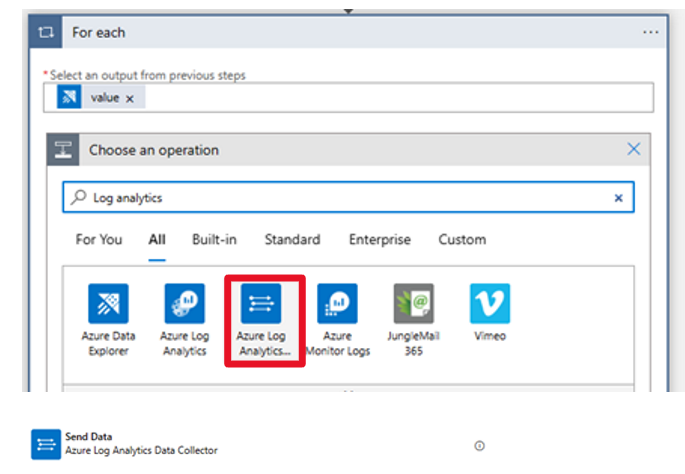
Task: Select the Send Data action text
Action: tap(89, 436)
